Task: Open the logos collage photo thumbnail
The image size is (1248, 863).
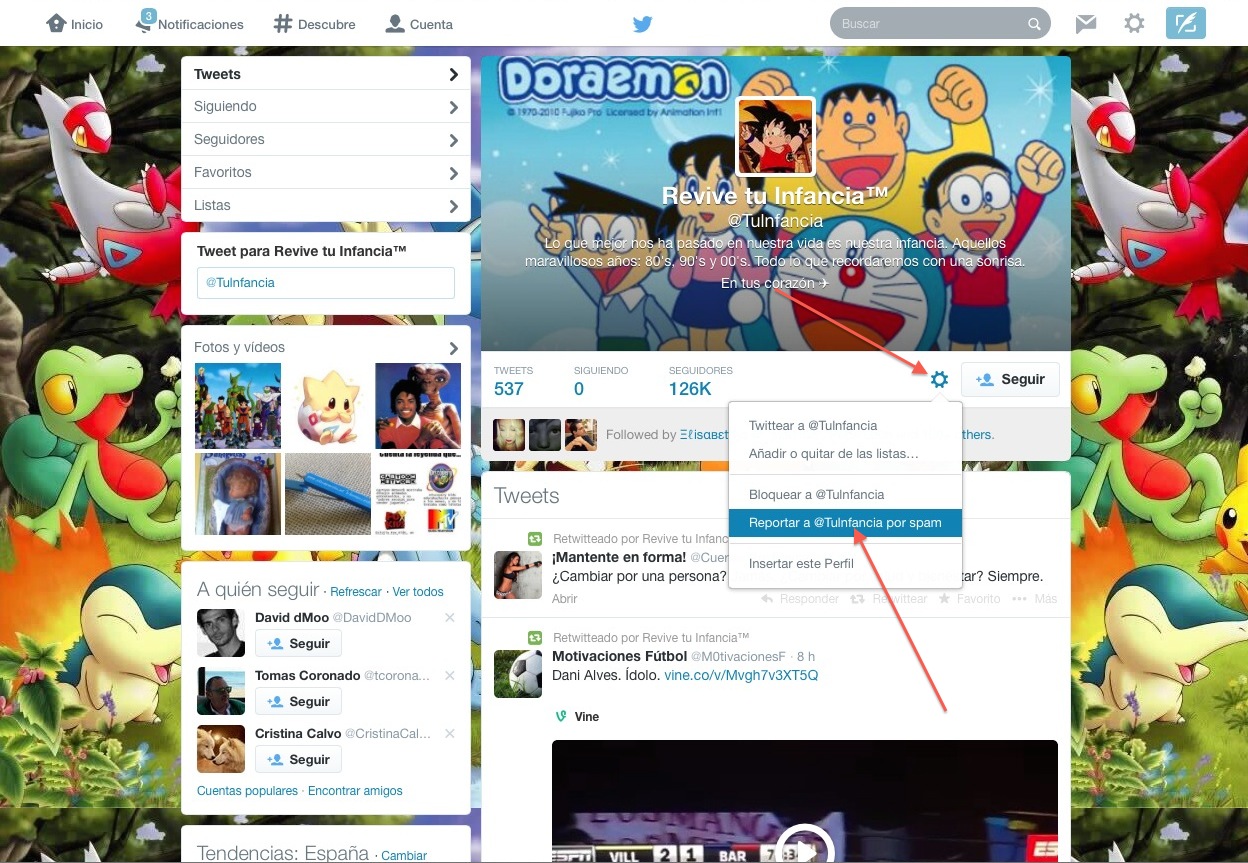Action: (418, 494)
